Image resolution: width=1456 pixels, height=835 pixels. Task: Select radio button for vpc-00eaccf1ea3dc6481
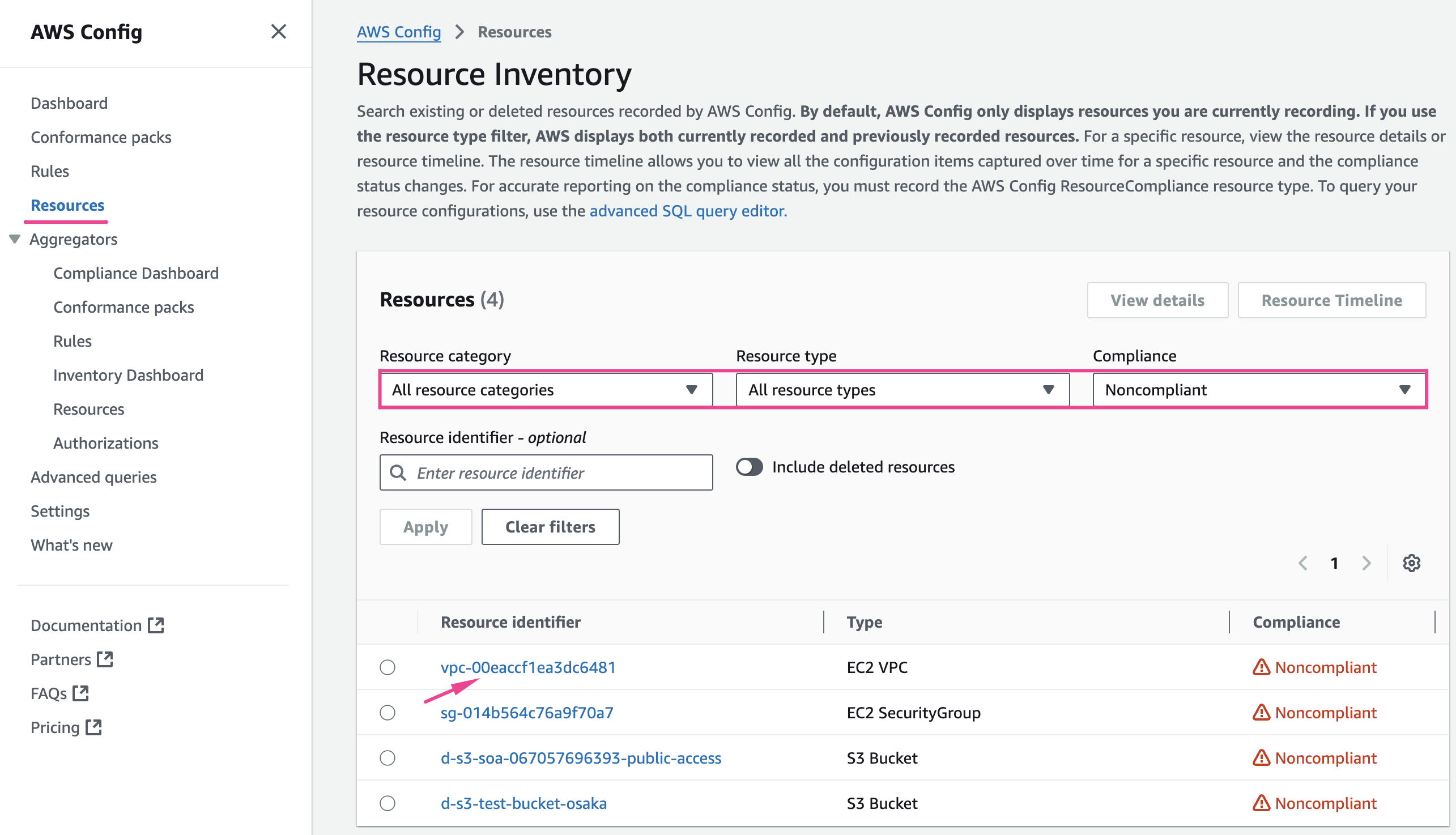(388, 667)
